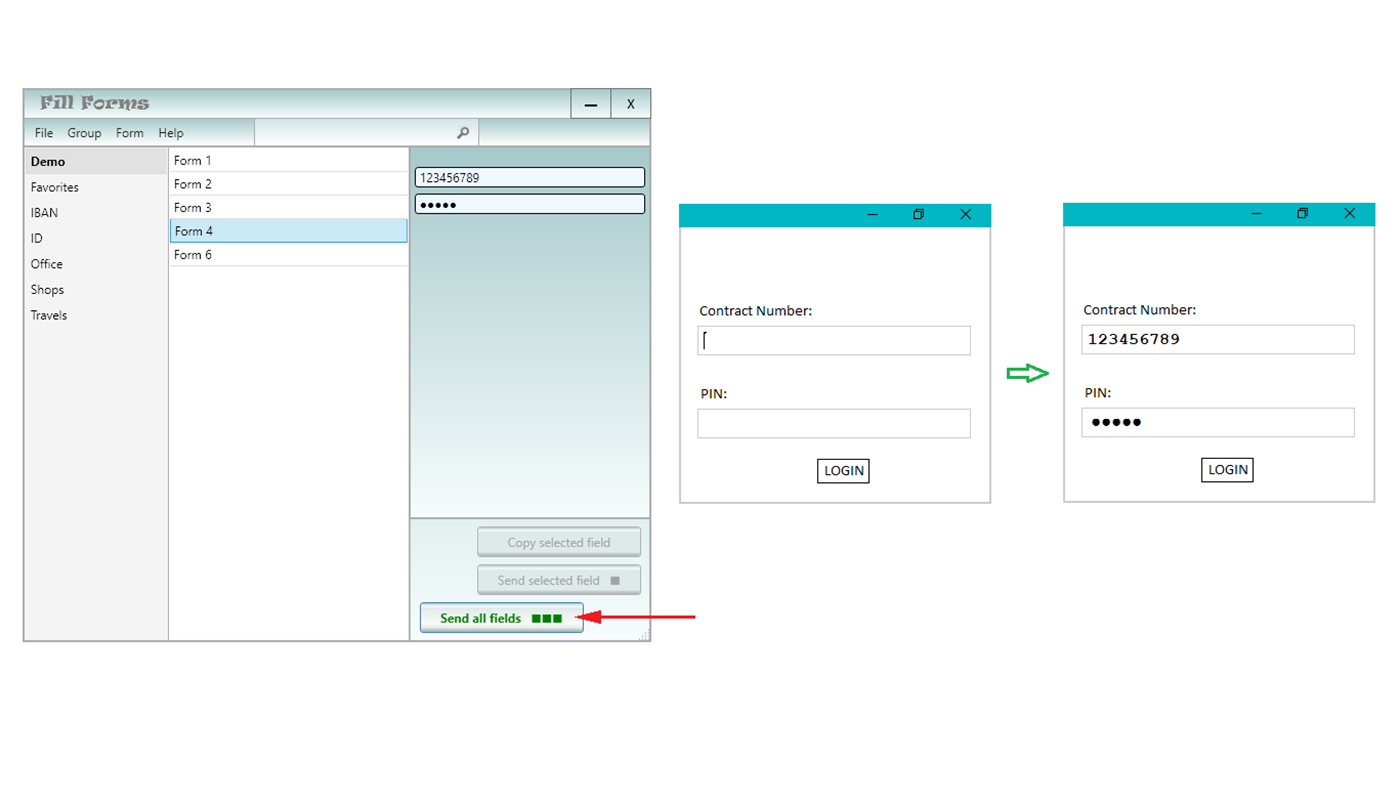Viewport: 1399px width, 787px height.
Task: Click LOGIN in the filled contract form
Action: (1226, 469)
